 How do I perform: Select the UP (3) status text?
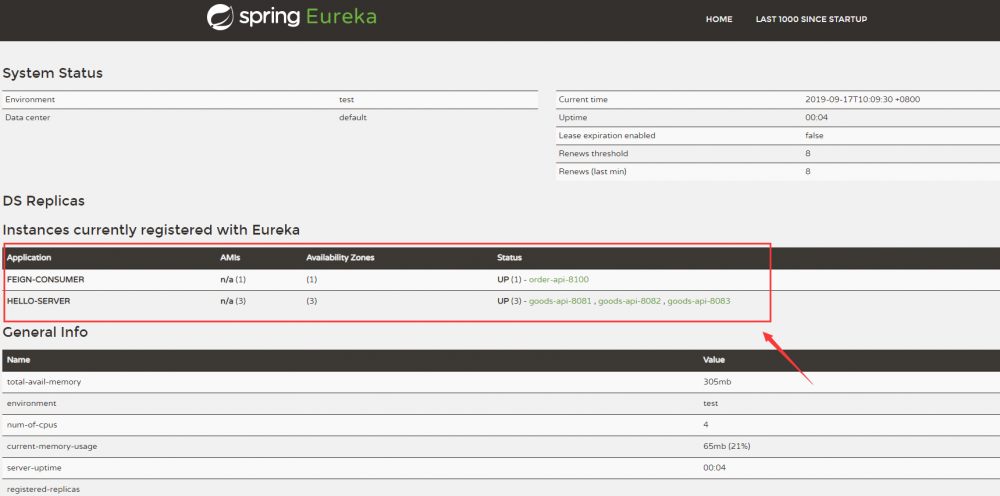[510, 301]
